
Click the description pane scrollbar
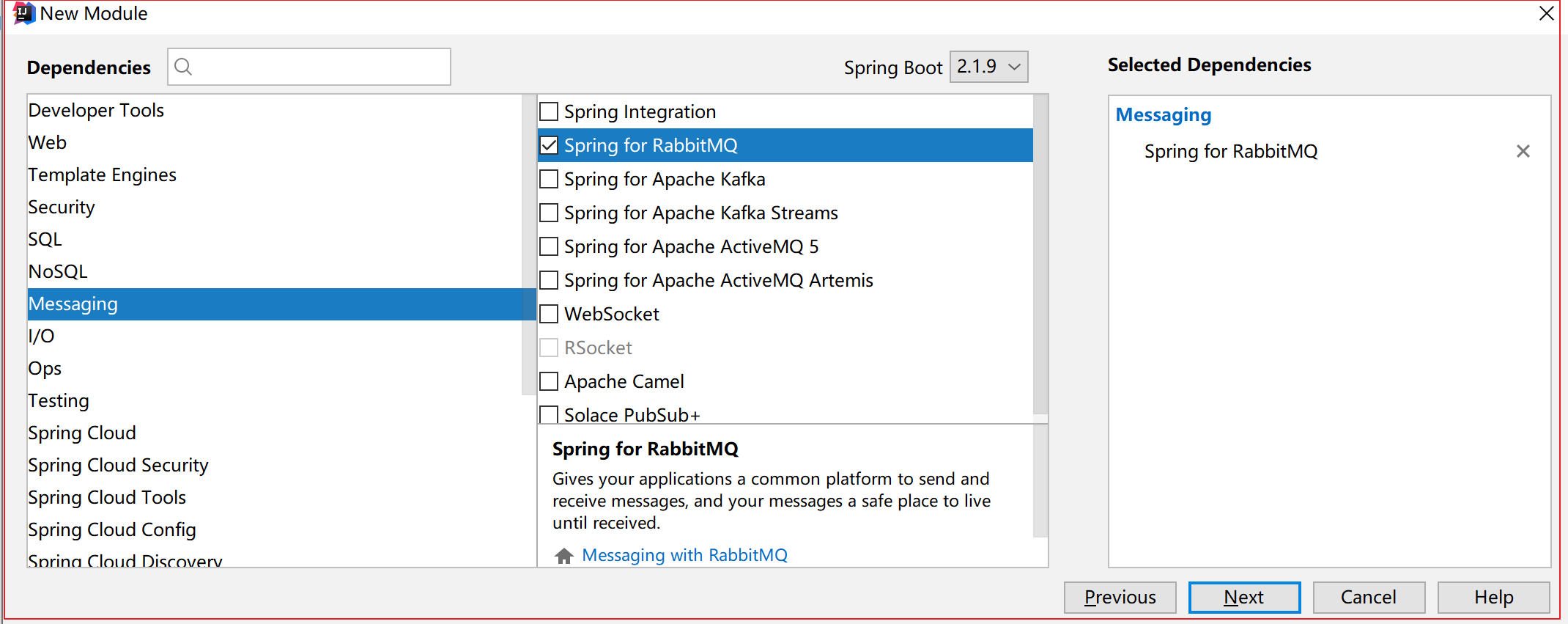pyautogui.click(x=1040, y=481)
